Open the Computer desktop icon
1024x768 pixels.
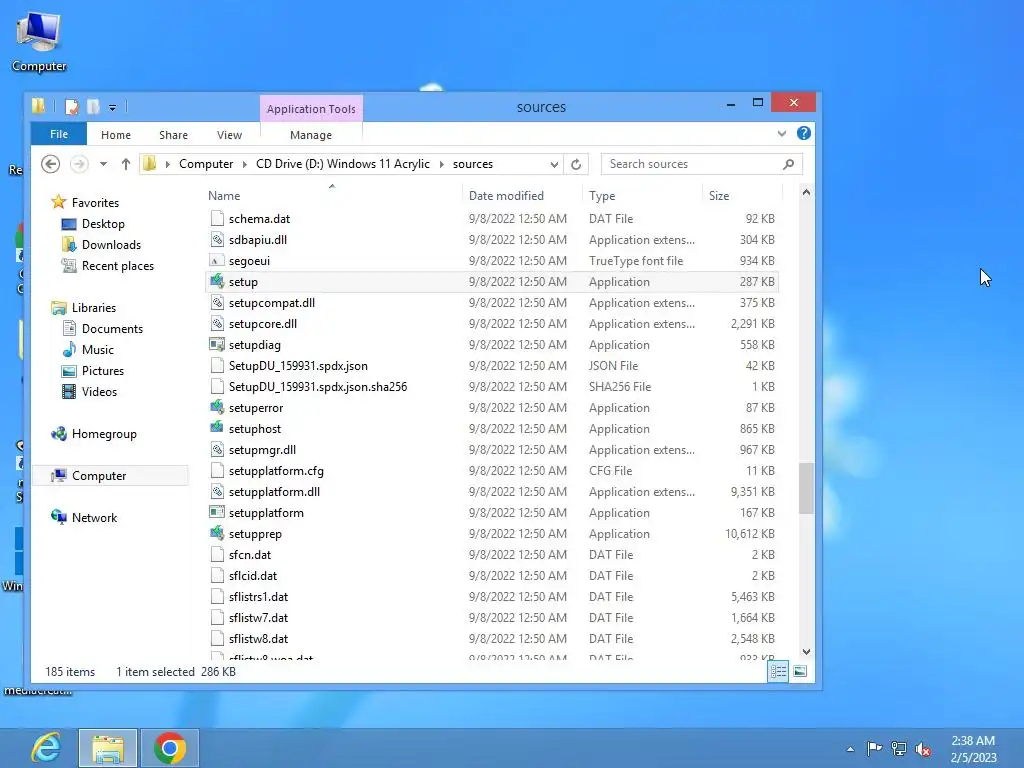(39, 42)
